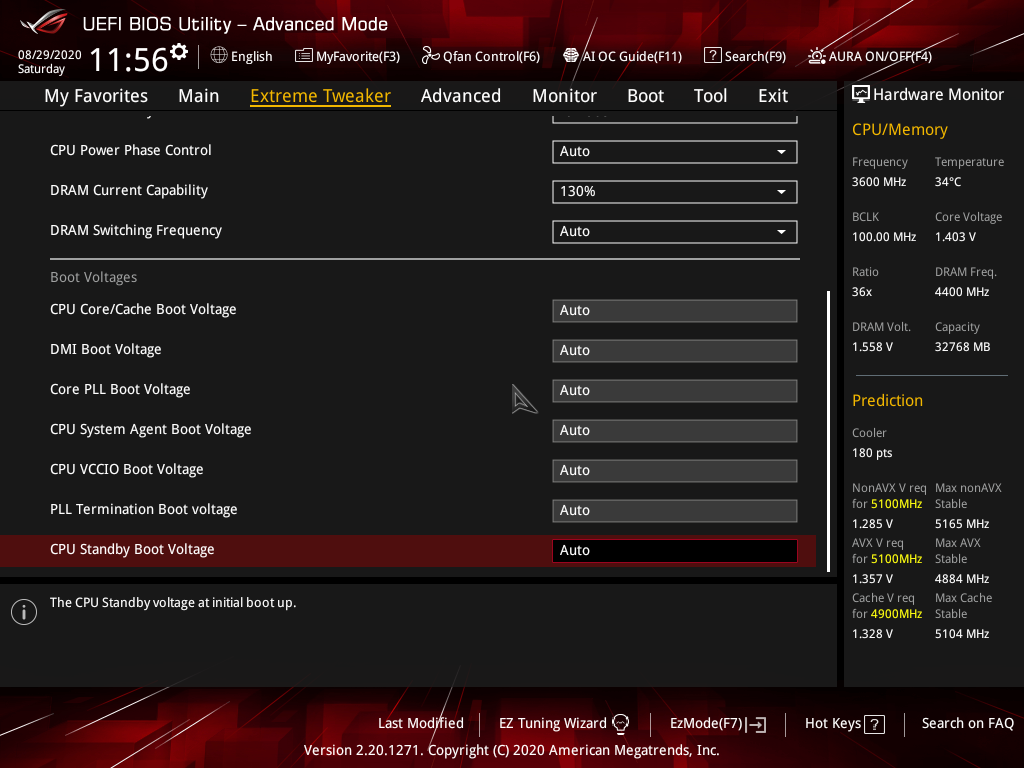1024x768 pixels.
Task: Click the Core PLL Boot Voltage field
Action: tap(675, 391)
